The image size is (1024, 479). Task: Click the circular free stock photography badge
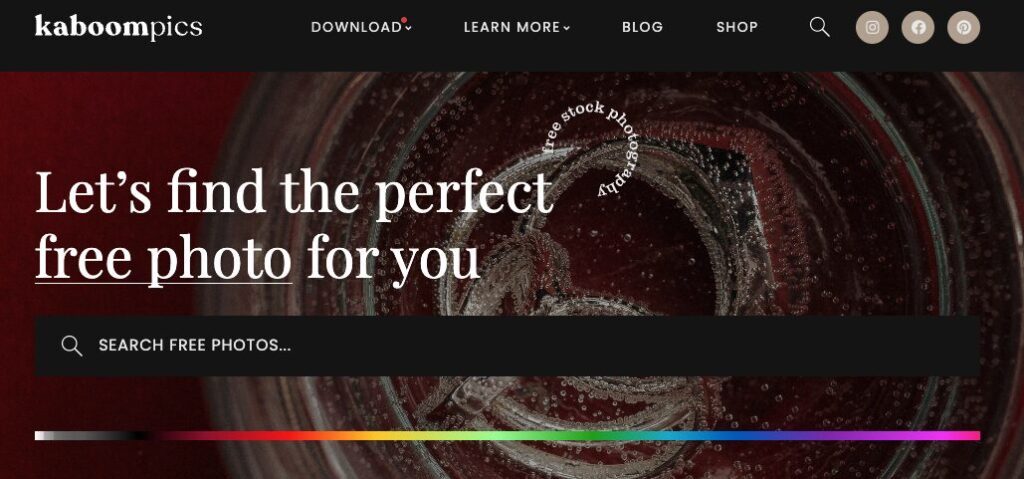click(x=589, y=148)
